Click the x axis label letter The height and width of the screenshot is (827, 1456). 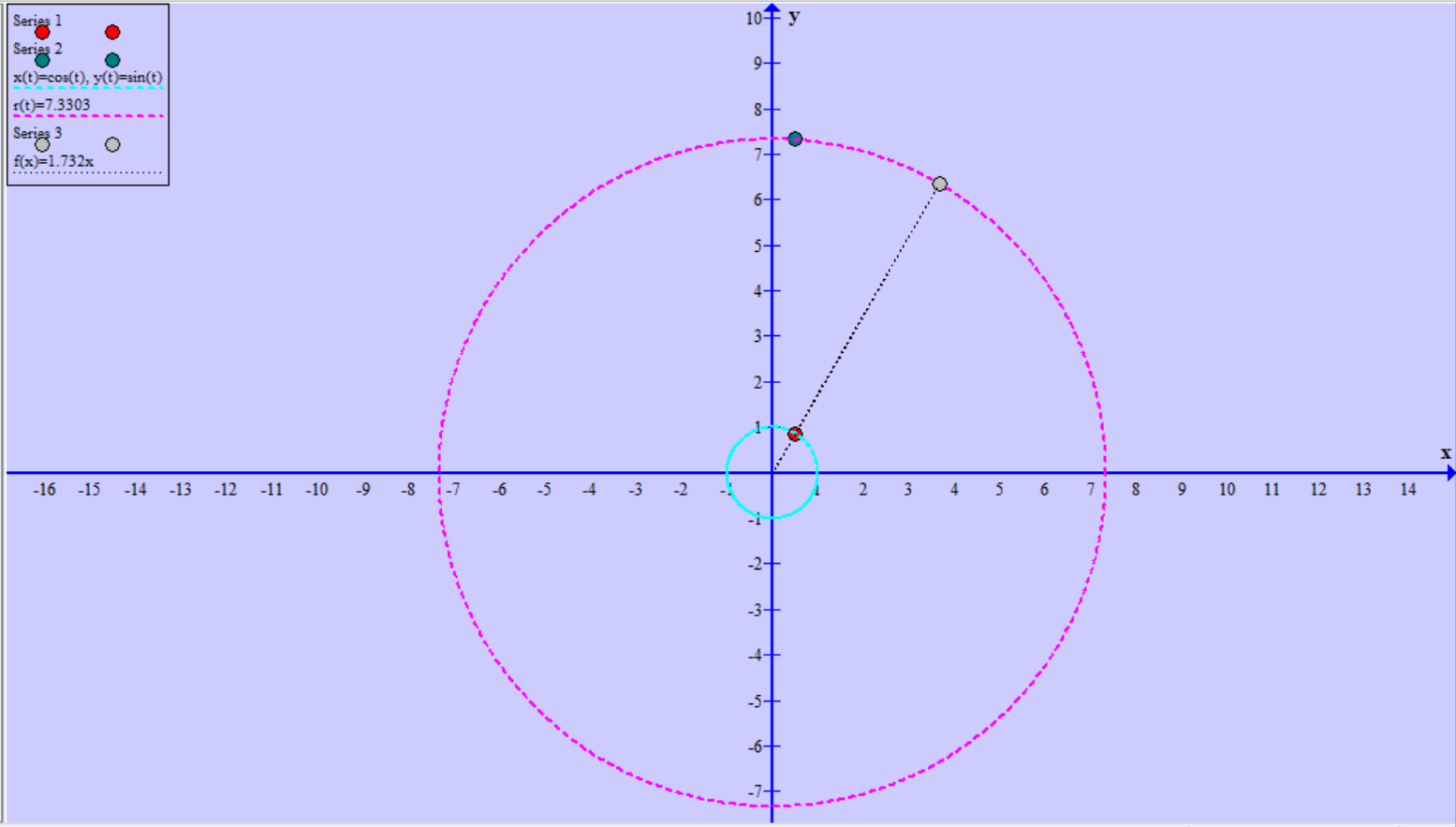1445,453
